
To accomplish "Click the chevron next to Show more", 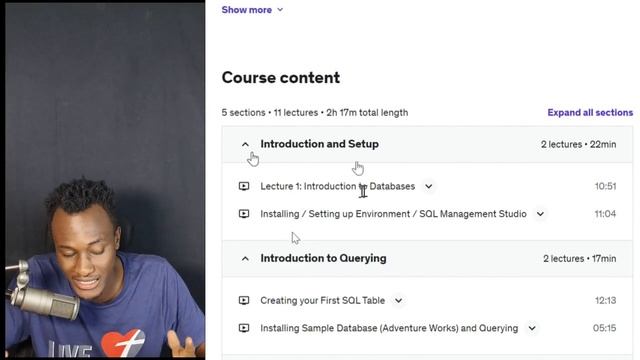I will coord(280,10).
